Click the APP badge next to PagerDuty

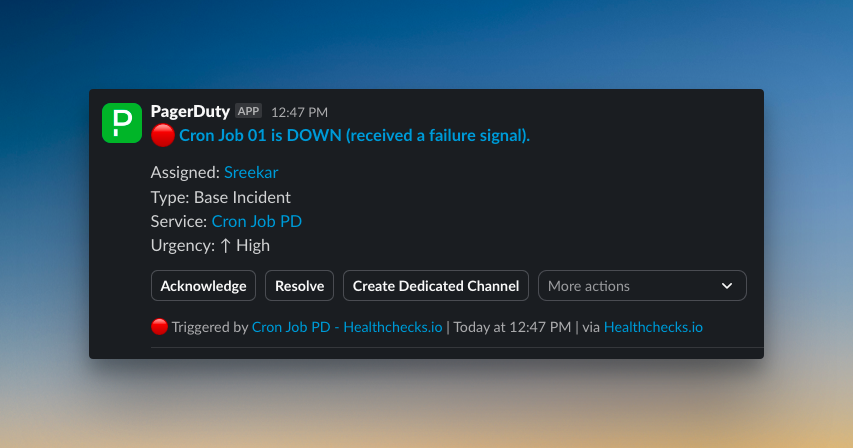(x=249, y=111)
